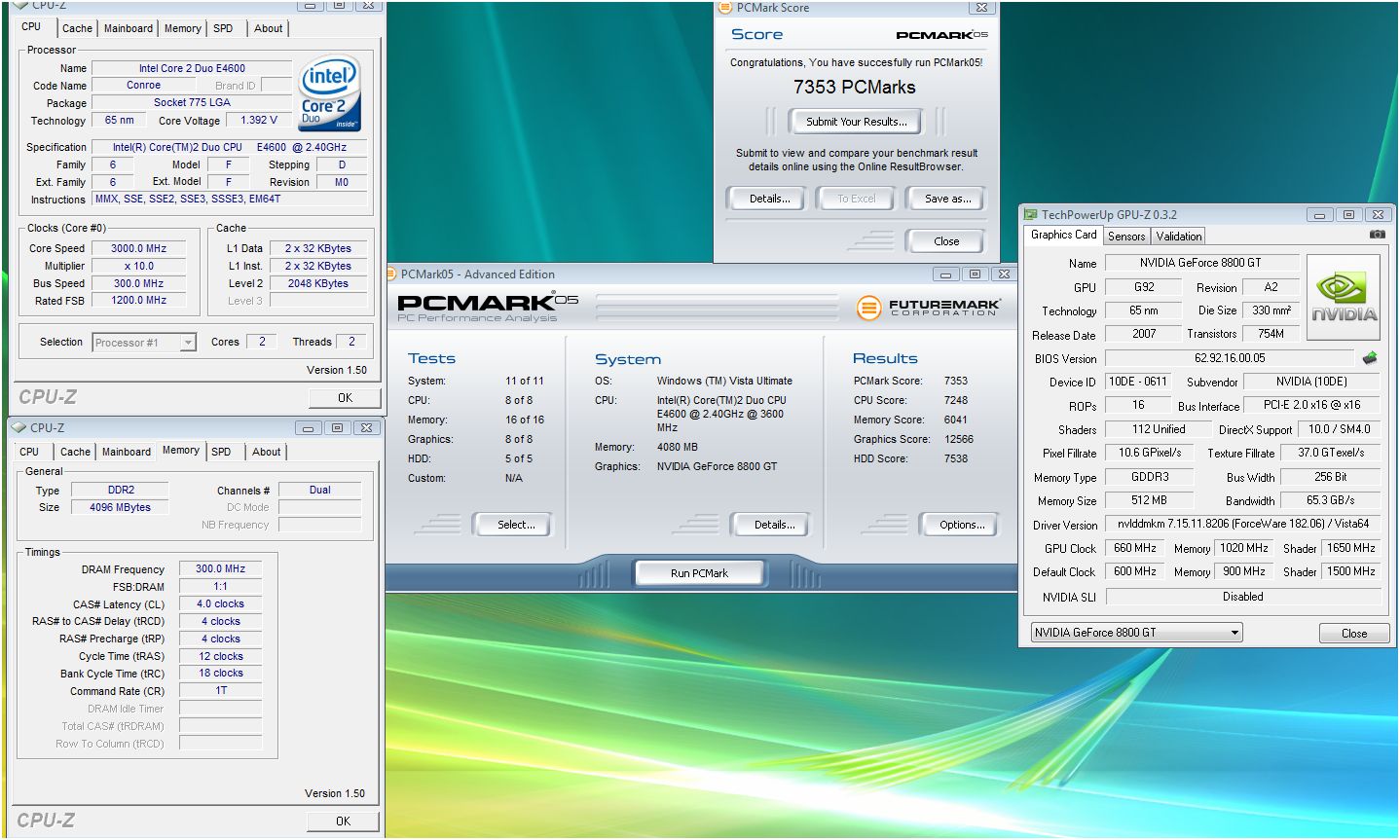Click Details button in PCMark Score dialog

769,199
